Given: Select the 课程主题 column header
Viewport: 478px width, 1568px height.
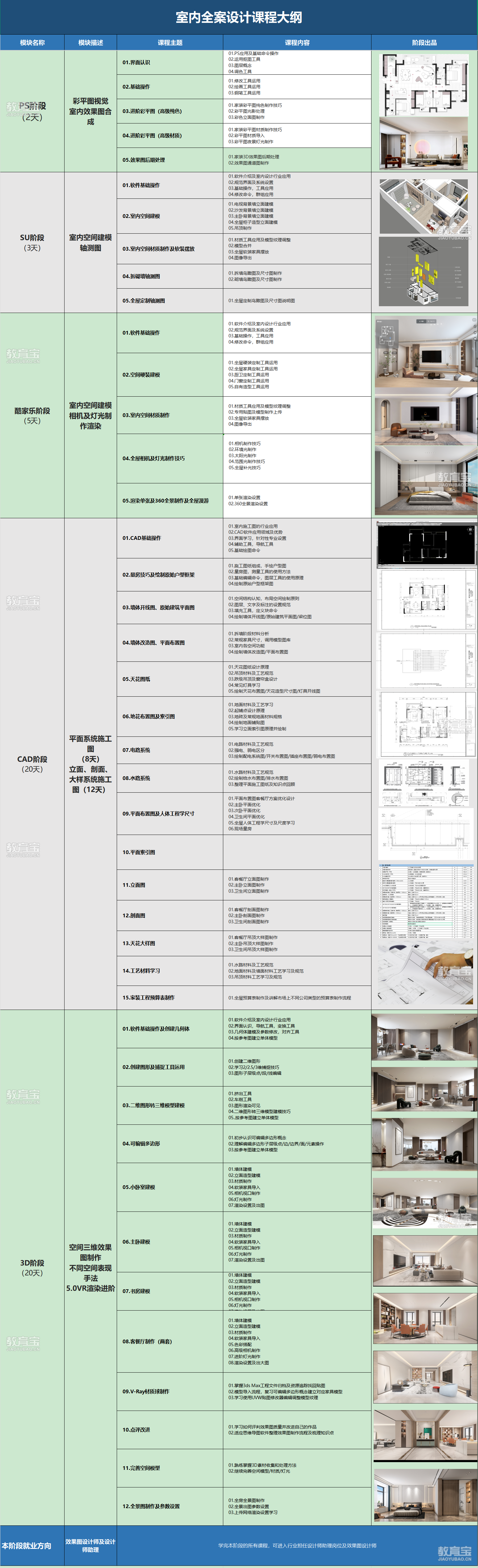Looking at the screenshot, I should 170,43.
